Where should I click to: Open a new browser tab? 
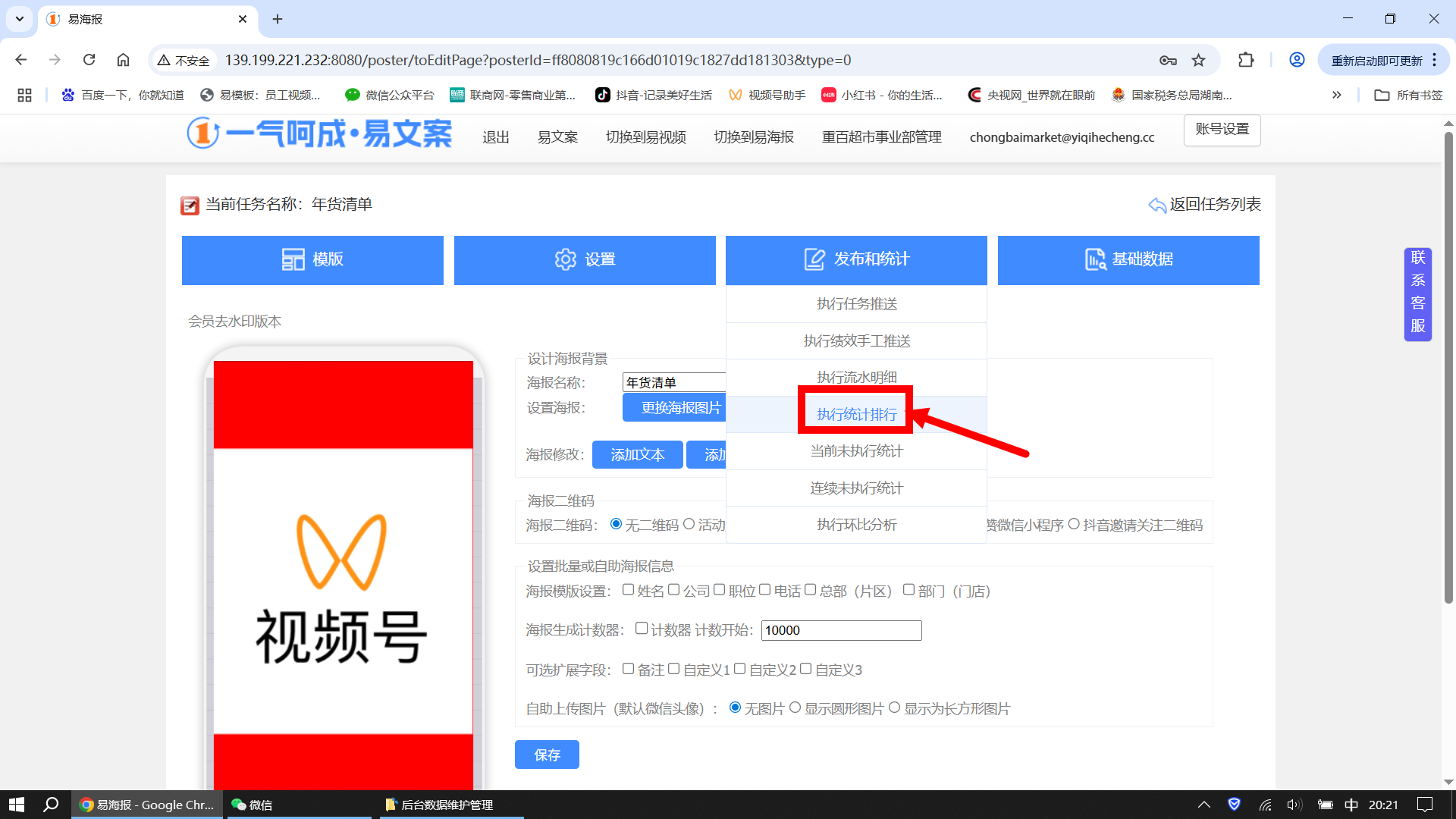tap(278, 19)
